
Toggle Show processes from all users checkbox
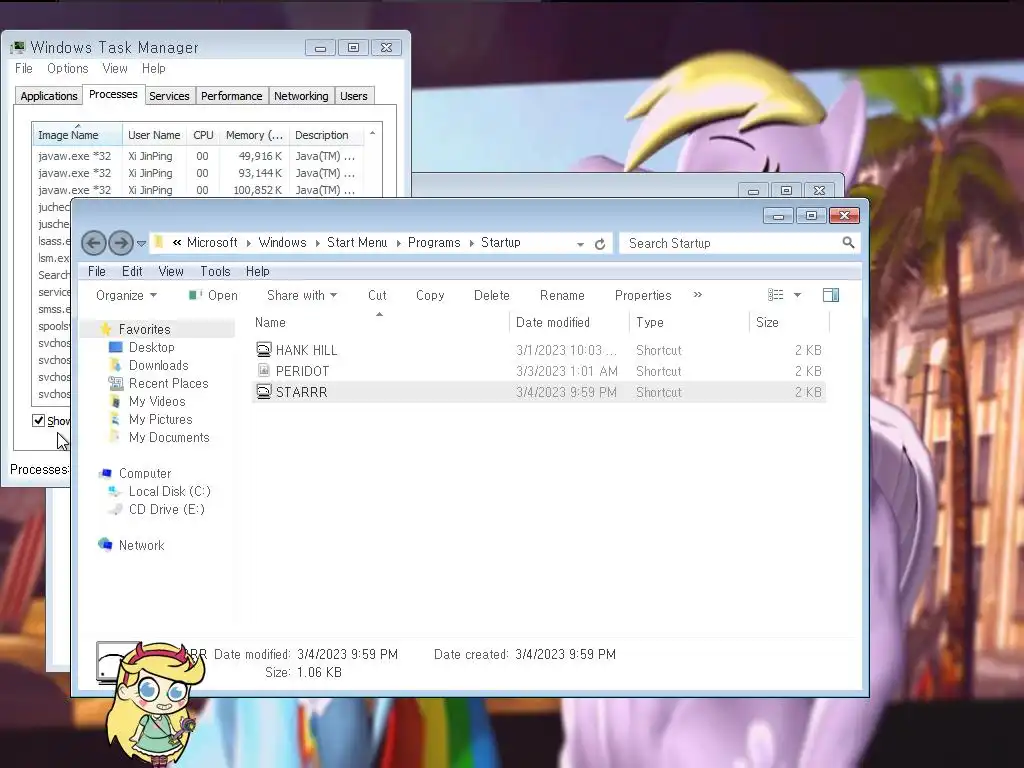point(39,421)
